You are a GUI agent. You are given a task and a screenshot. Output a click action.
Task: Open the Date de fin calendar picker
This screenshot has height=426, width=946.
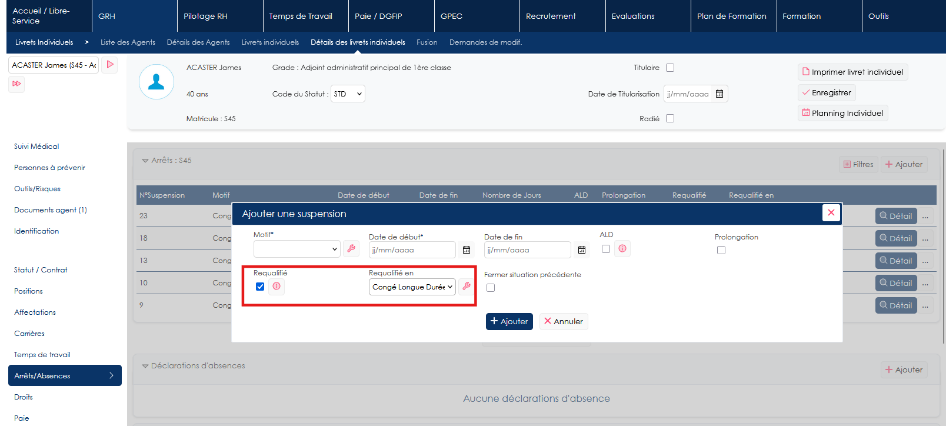582,249
